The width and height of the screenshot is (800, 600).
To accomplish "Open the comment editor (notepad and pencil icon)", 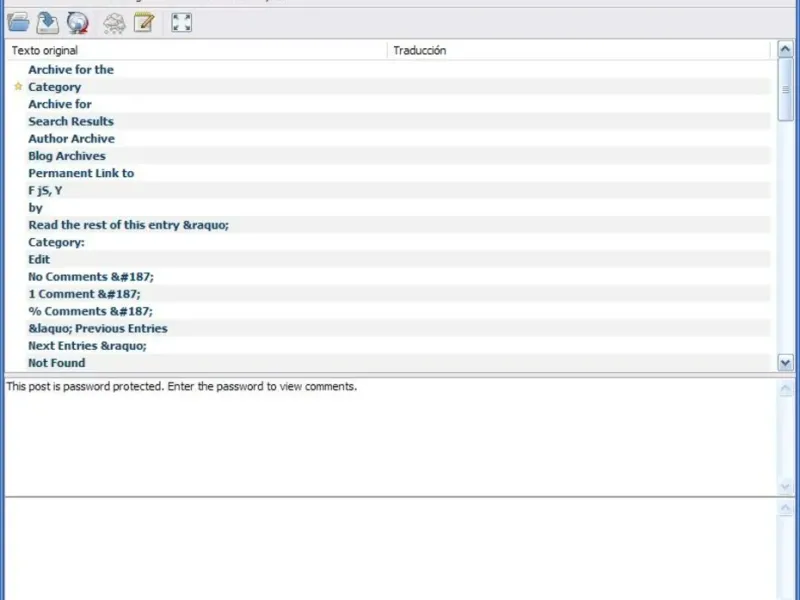I will 144,23.
